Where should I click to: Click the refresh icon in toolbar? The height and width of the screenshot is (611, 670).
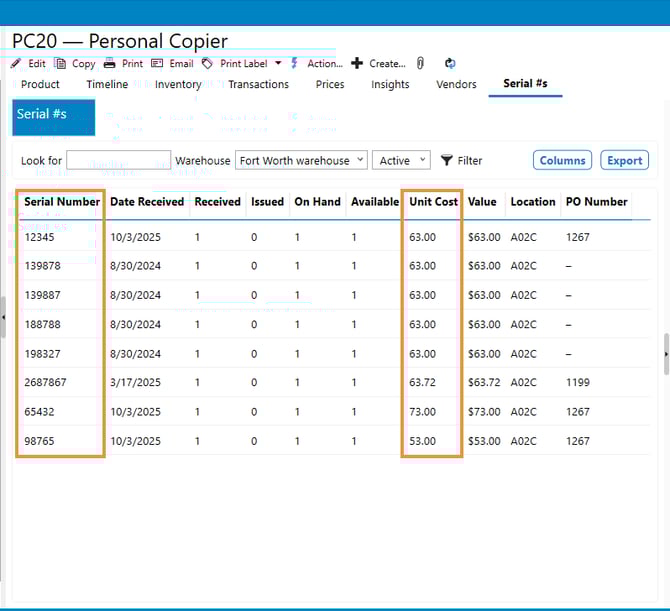[450, 63]
